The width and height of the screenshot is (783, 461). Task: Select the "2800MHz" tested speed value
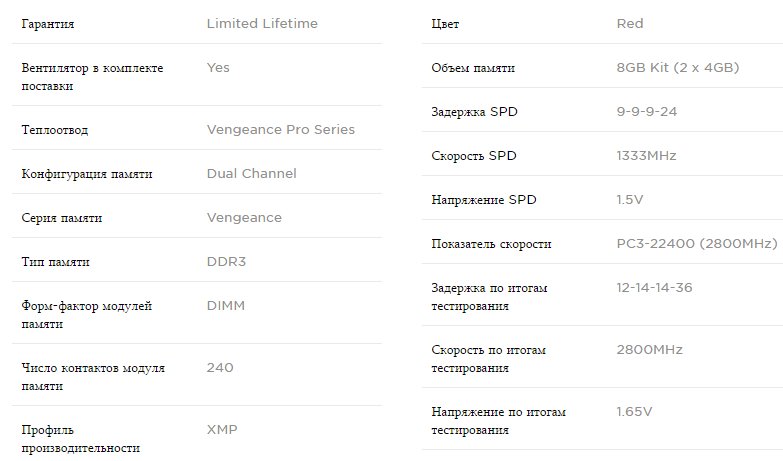pyautogui.click(x=649, y=349)
